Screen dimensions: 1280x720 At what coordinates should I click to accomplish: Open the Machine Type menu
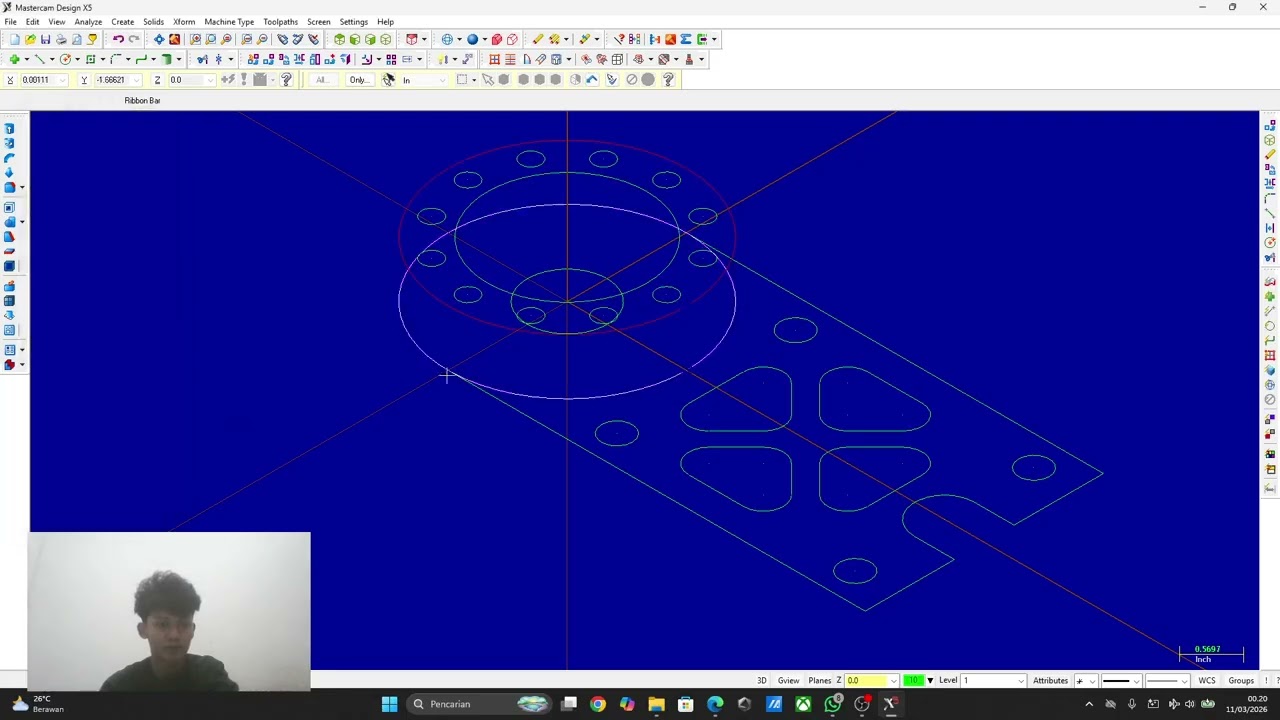229,21
